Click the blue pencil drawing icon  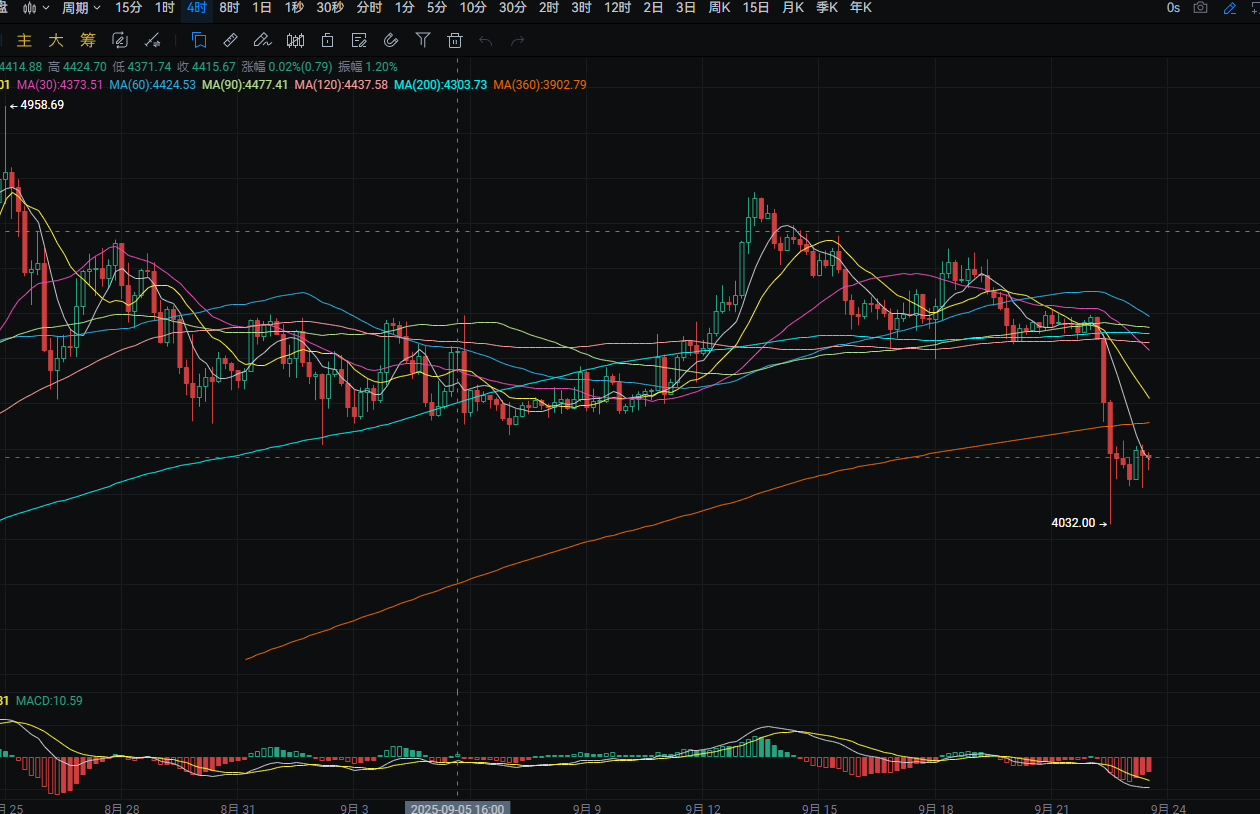1230,8
